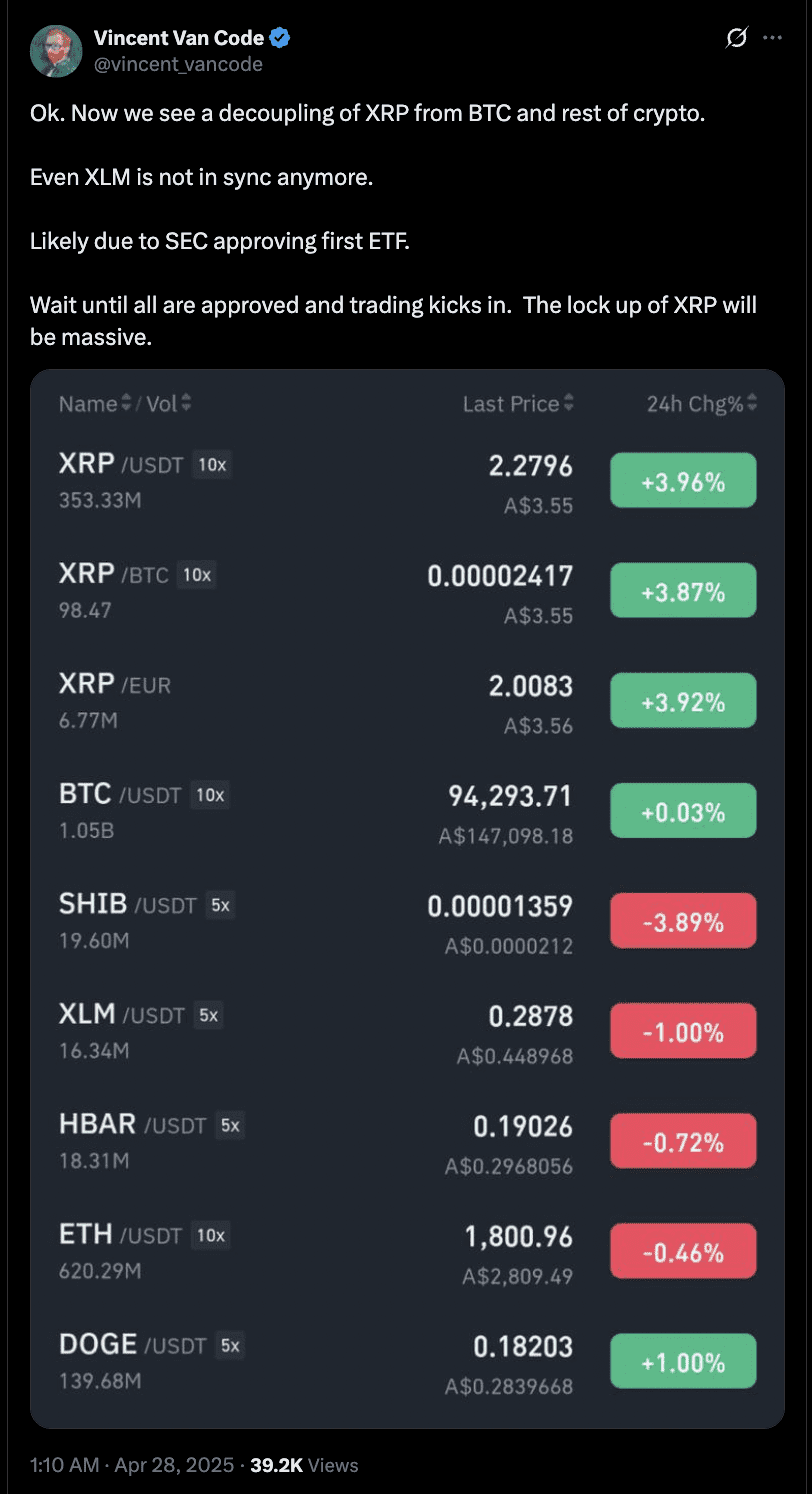Sort by Vol column arrows
Viewport: 812px width, 1494px height.
coord(186,404)
